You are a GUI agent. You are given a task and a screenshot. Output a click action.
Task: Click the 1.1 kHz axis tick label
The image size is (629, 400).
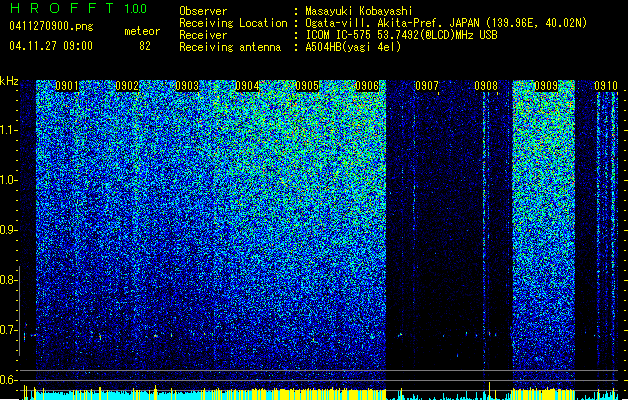point(7,130)
